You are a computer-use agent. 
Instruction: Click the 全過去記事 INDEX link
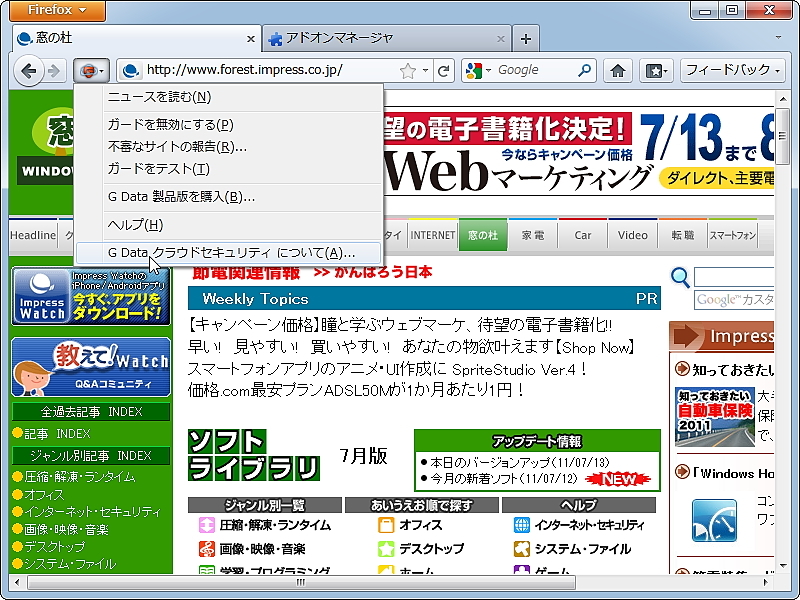[x=90, y=411]
